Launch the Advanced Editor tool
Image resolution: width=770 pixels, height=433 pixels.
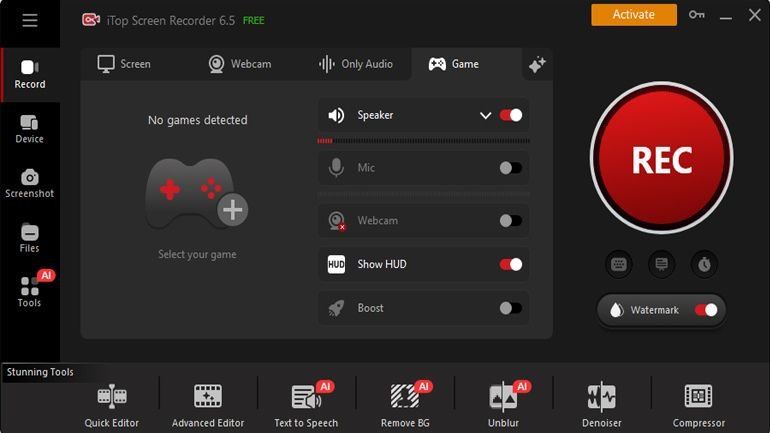tap(208, 406)
